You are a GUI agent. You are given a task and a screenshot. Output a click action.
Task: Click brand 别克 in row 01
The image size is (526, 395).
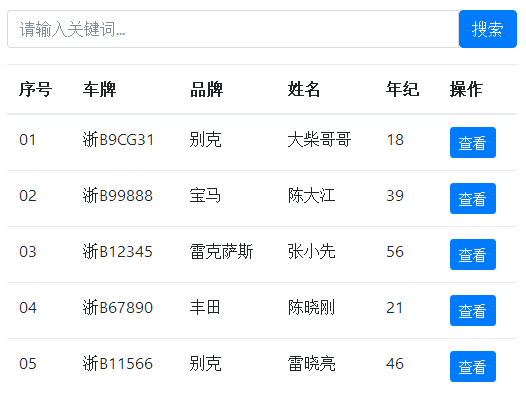click(x=205, y=140)
